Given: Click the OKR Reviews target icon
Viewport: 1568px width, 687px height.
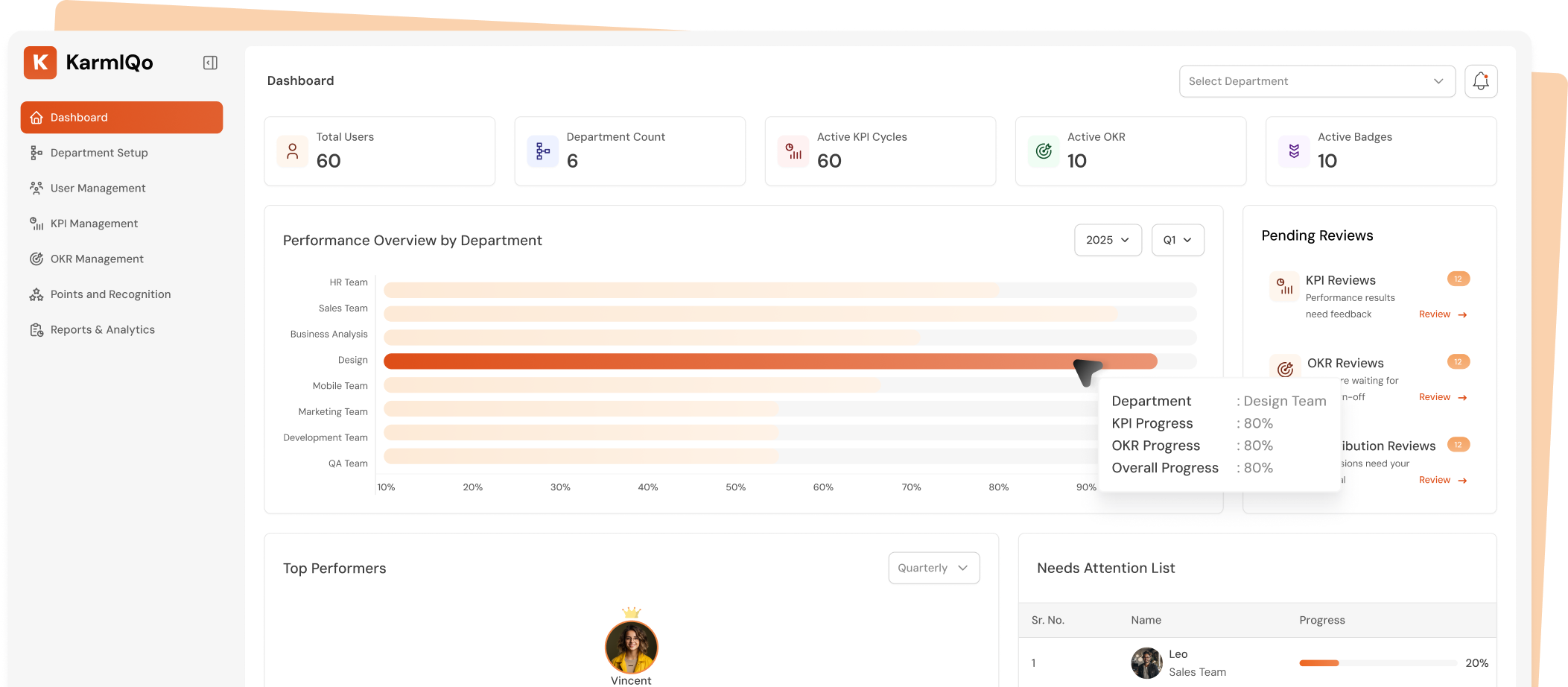Looking at the screenshot, I should click(x=1285, y=368).
